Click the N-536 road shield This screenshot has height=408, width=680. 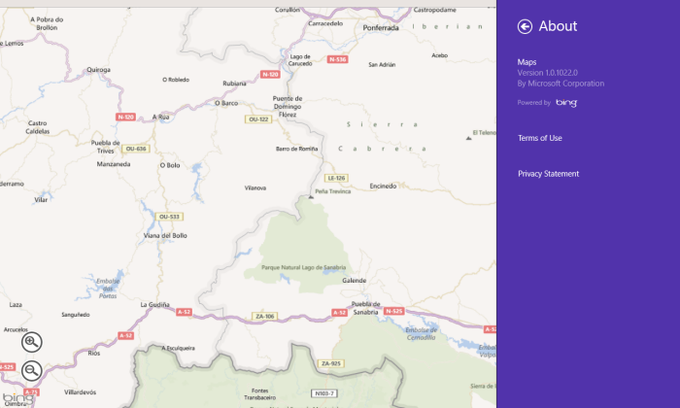coord(337,59)
